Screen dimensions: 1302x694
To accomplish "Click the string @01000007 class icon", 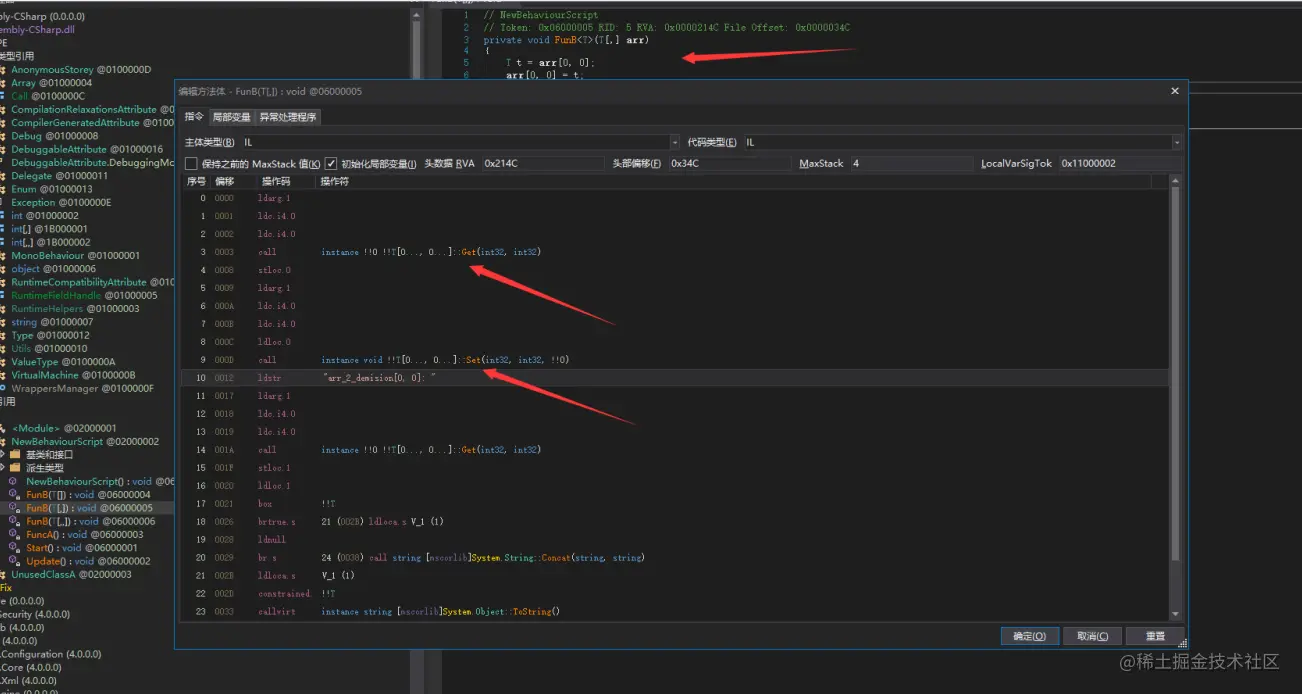I will point(3,322).
